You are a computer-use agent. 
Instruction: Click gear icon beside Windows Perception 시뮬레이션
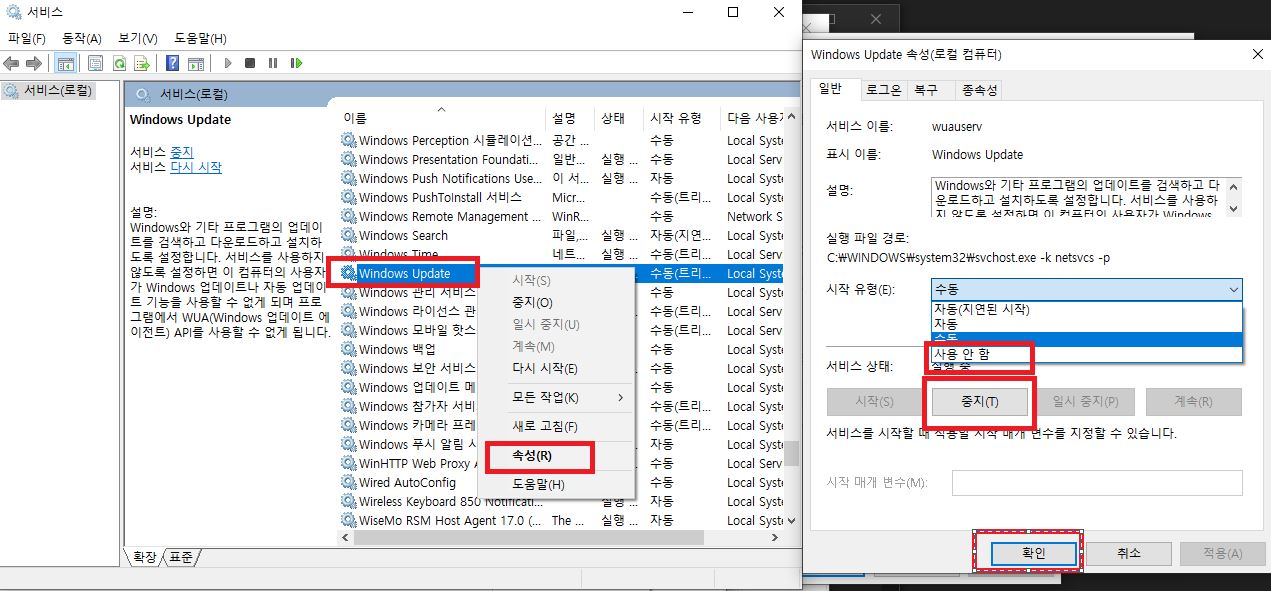(348, 141)
